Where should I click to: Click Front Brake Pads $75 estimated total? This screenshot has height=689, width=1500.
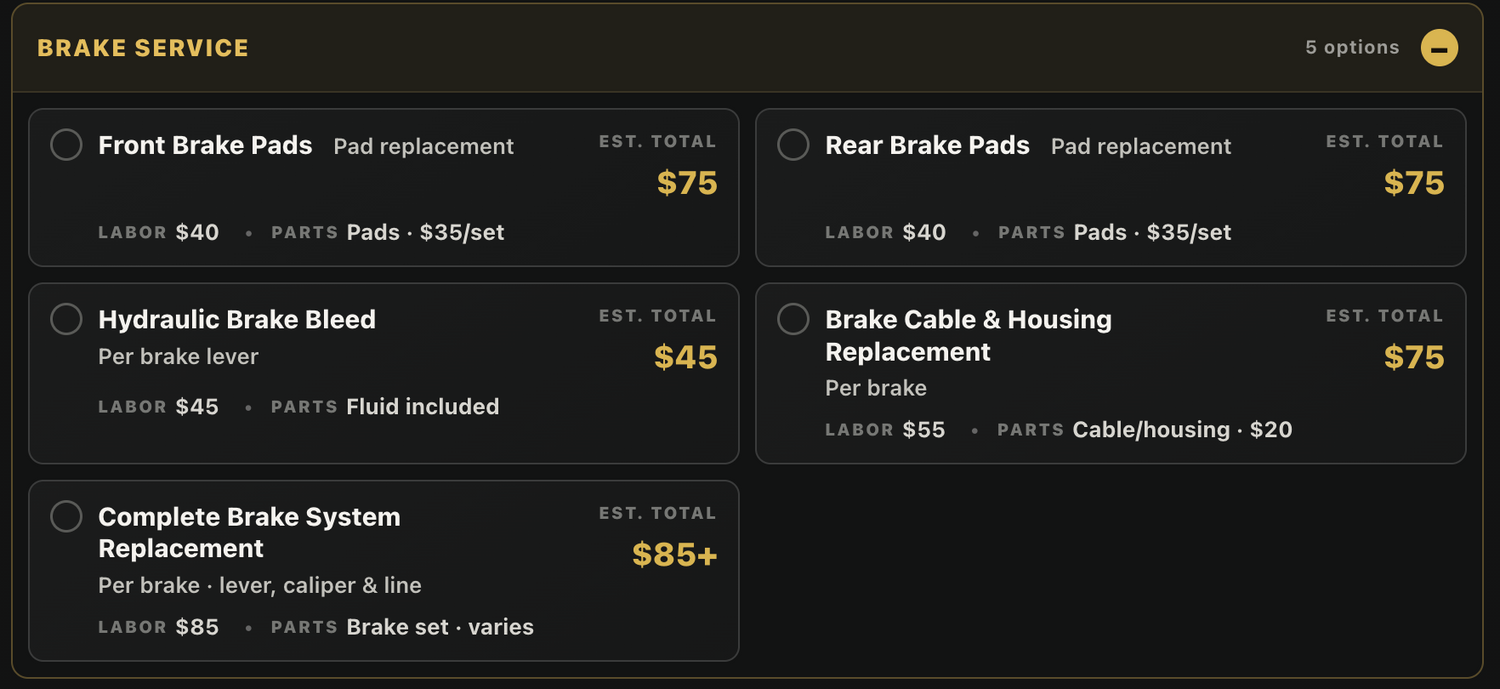687,183
